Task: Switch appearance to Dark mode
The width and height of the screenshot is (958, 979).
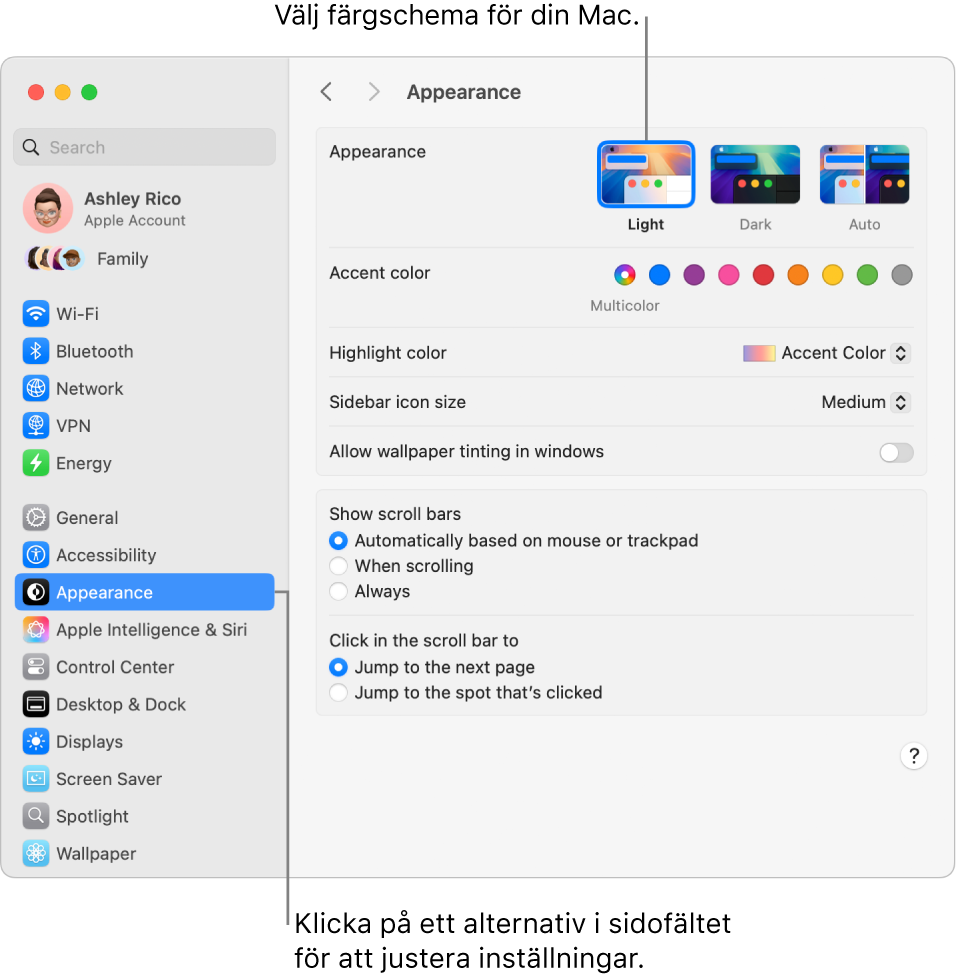Action: tap(755, 174)
